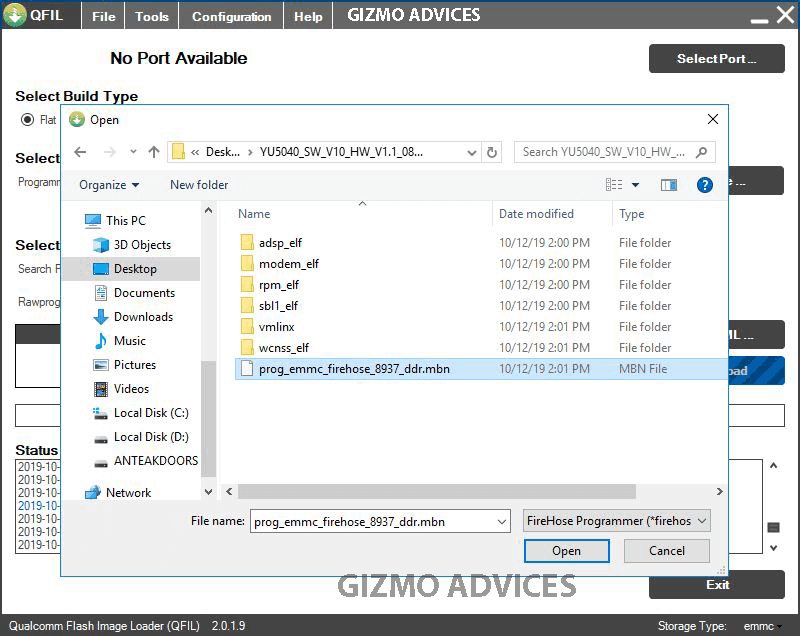Image resolution: width=800 pixels, height=636 pixels.
Task: Select 3D Objects in the sidebar
Action: coord(142,245)
